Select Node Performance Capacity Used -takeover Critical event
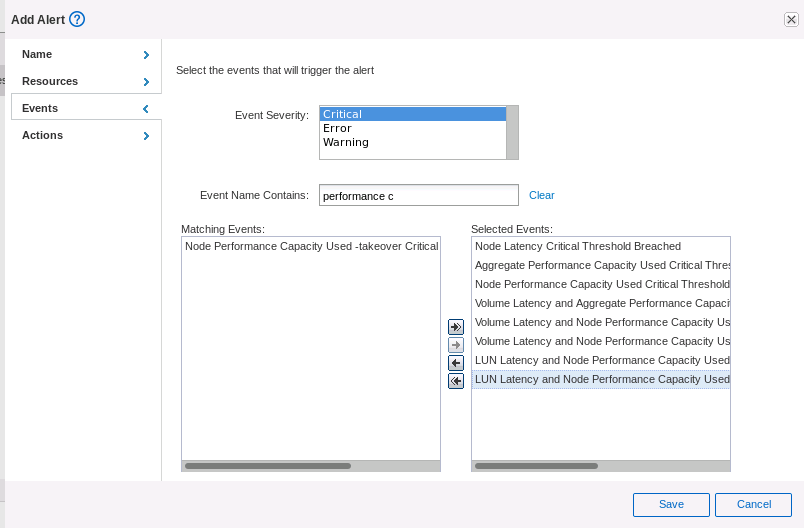 [x=311, y=246]
